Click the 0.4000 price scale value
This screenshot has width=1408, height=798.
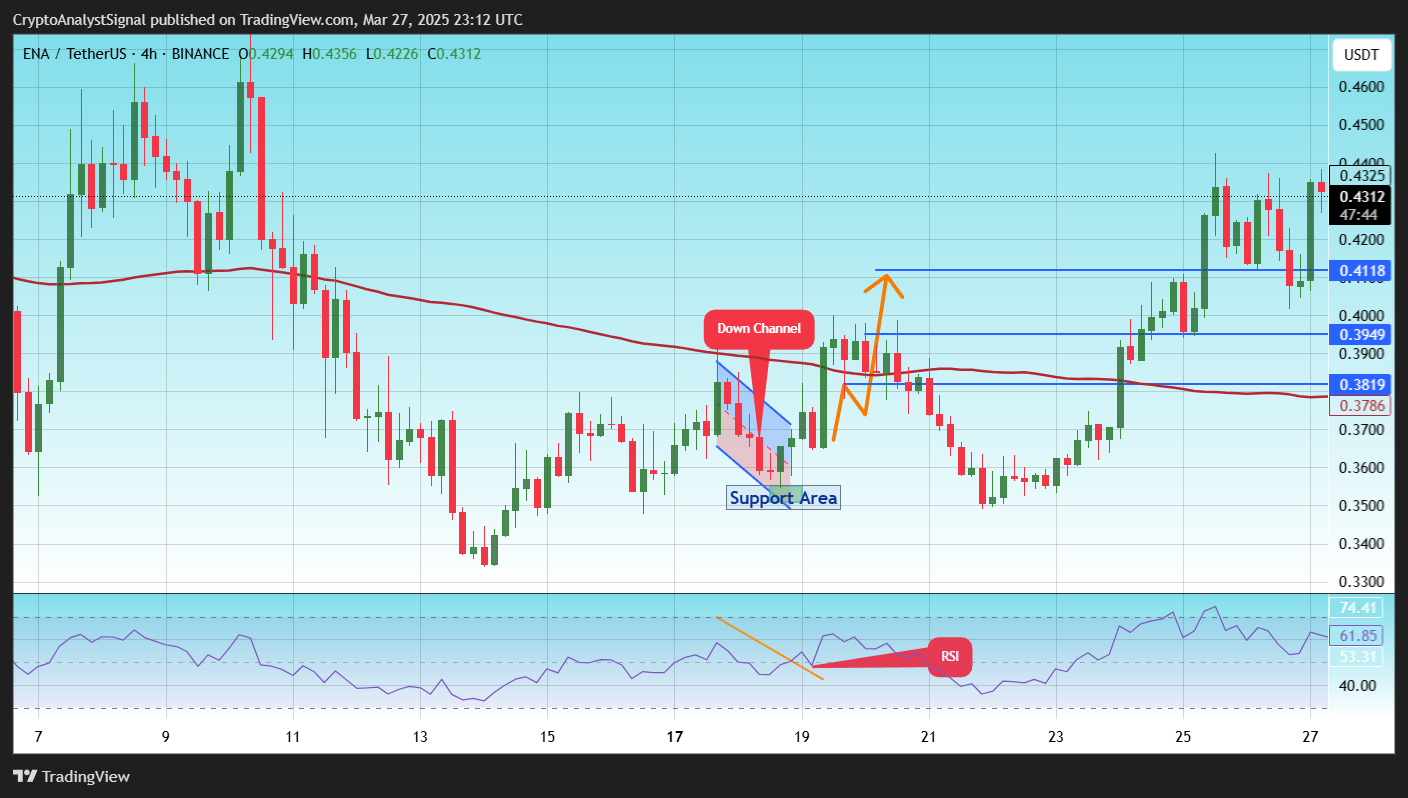[1361, 316]
